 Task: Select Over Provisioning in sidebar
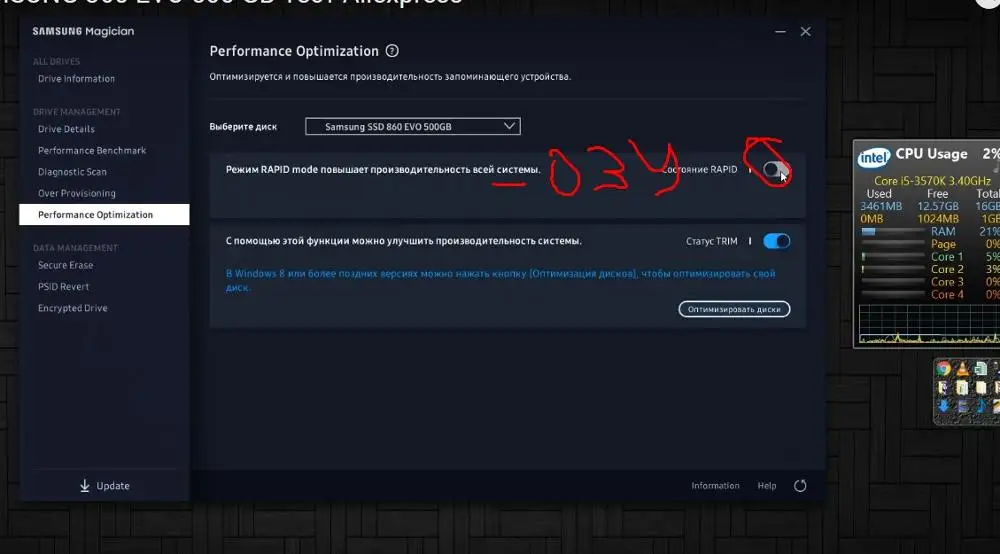(77, 193)
